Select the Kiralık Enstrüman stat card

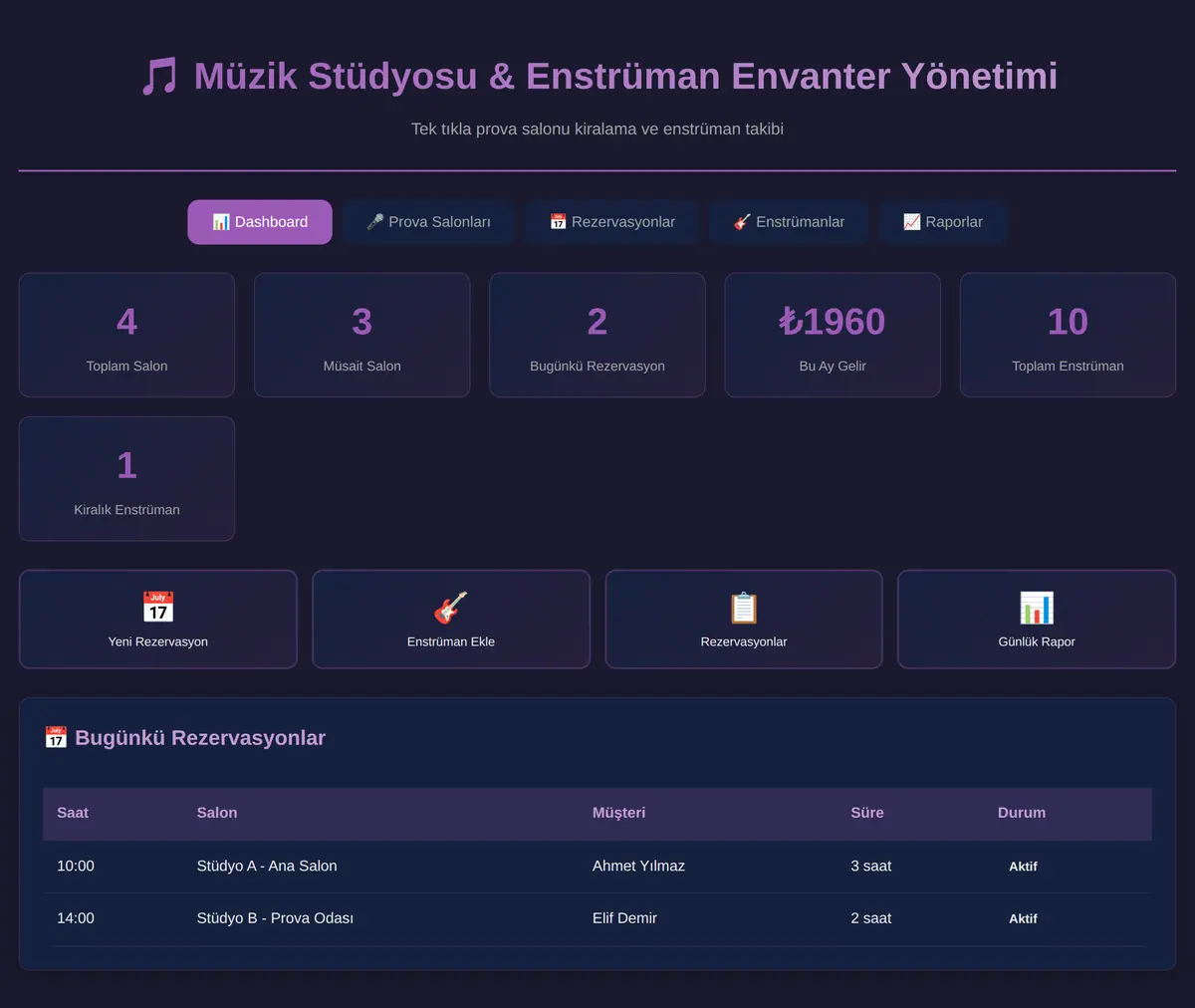click(126, 478)
